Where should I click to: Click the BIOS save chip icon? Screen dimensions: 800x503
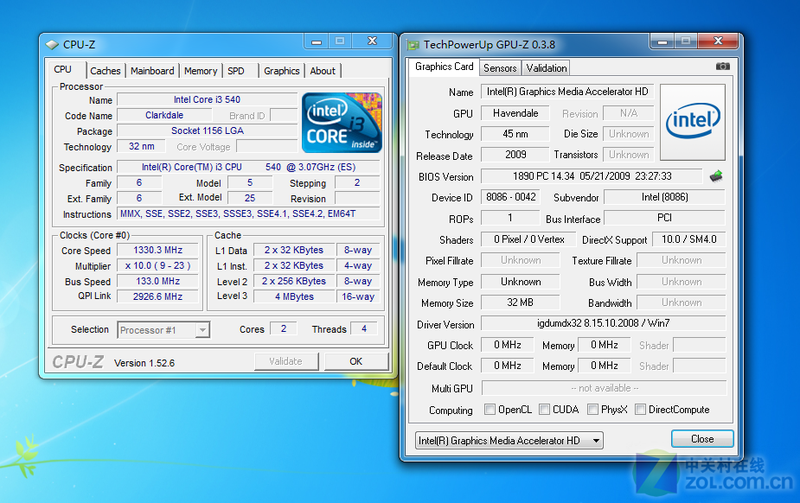tap(716, 177)
